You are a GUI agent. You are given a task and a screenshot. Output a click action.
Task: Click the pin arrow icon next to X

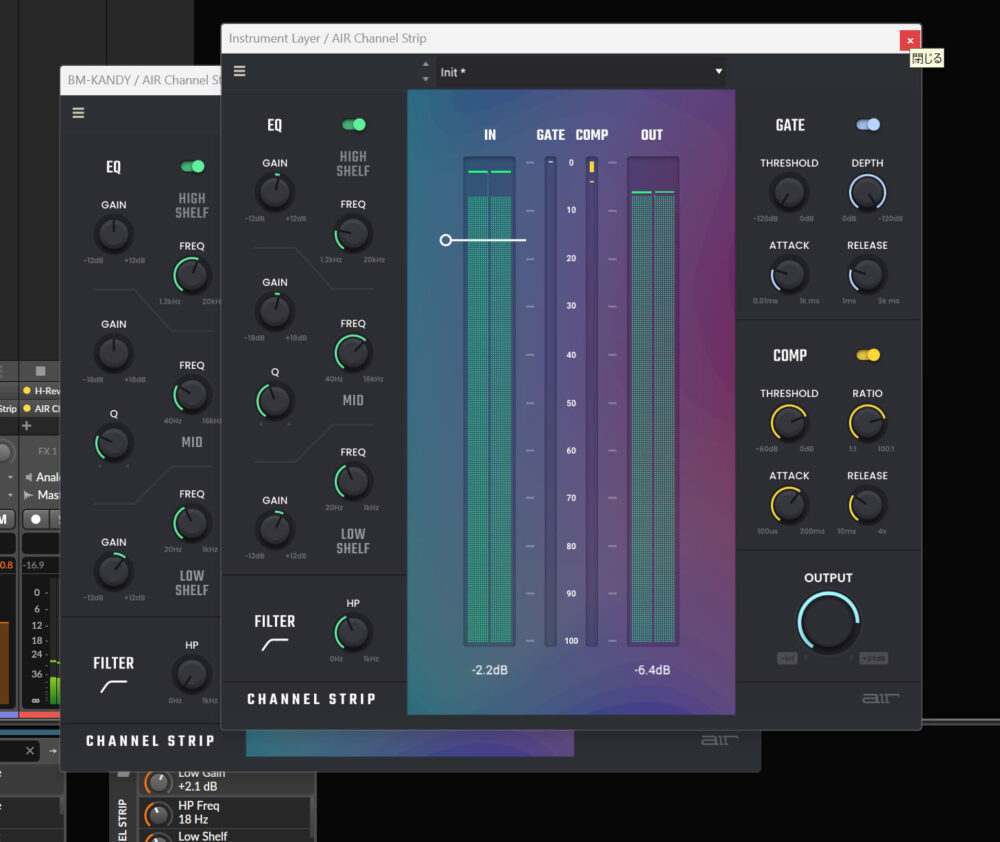[52, 751]
